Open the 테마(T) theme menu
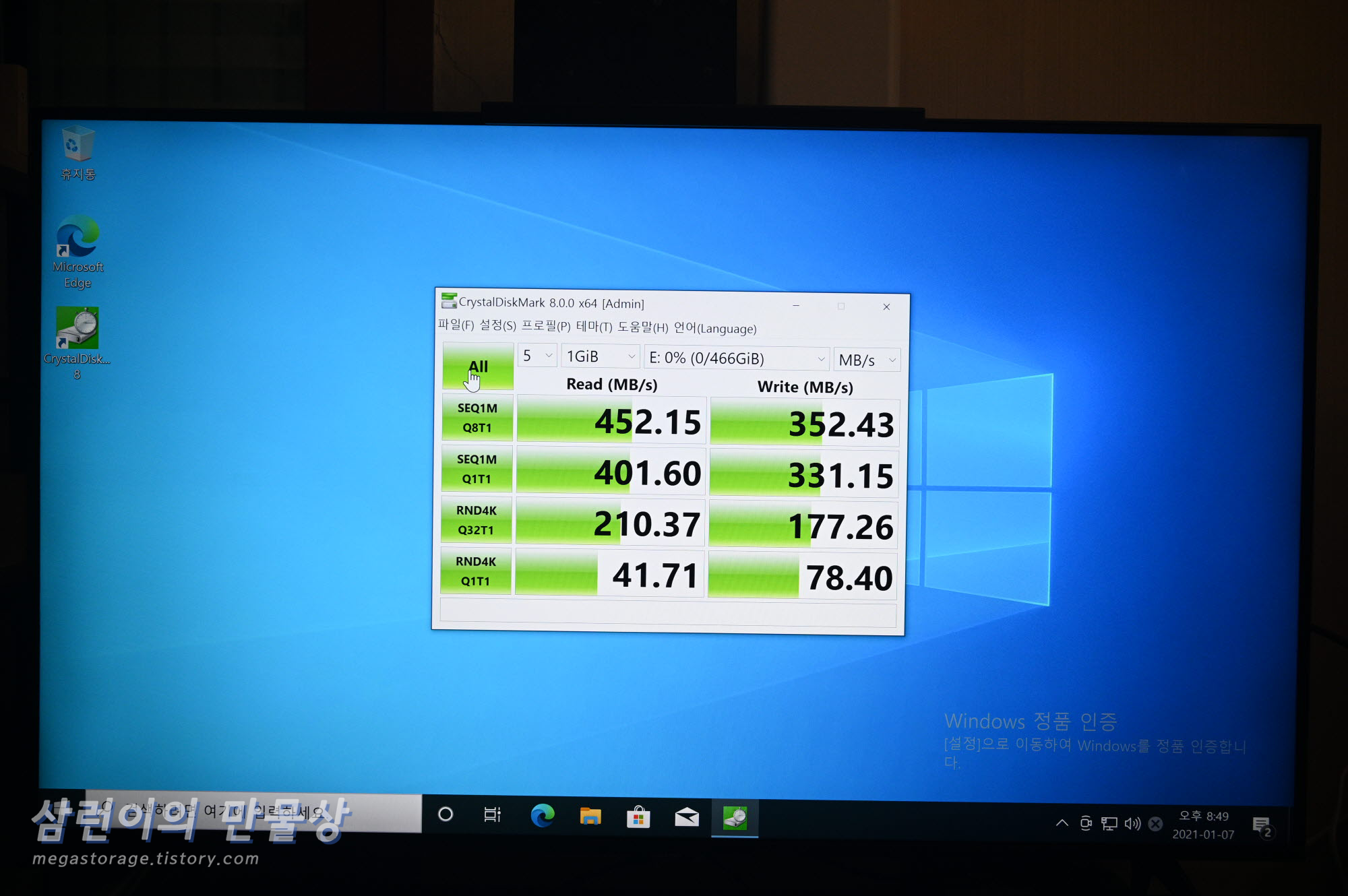The height and width of the screenshot is (896, 1348). pos(594,327)
